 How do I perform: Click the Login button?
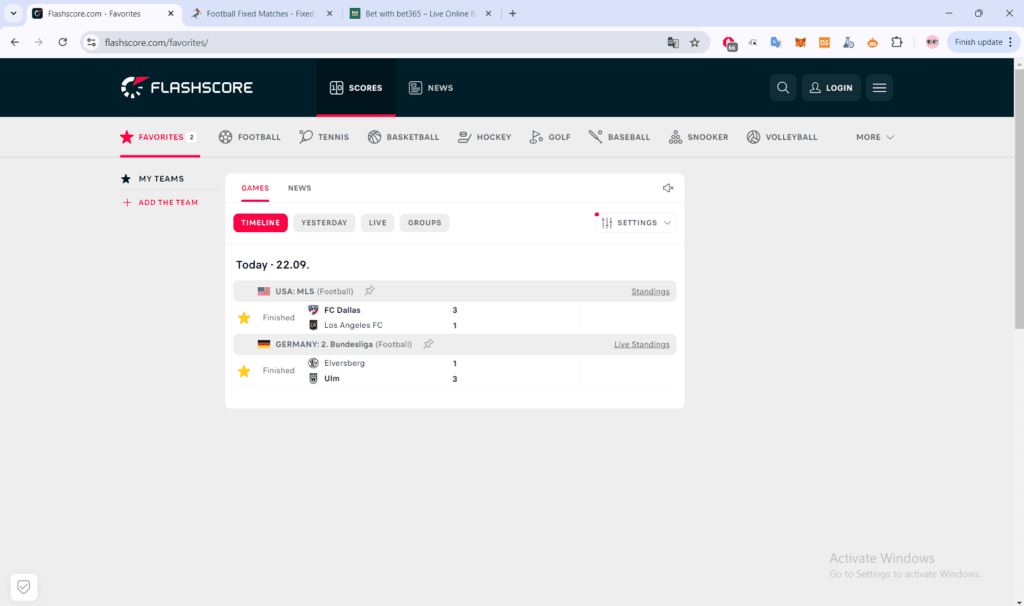831,88
